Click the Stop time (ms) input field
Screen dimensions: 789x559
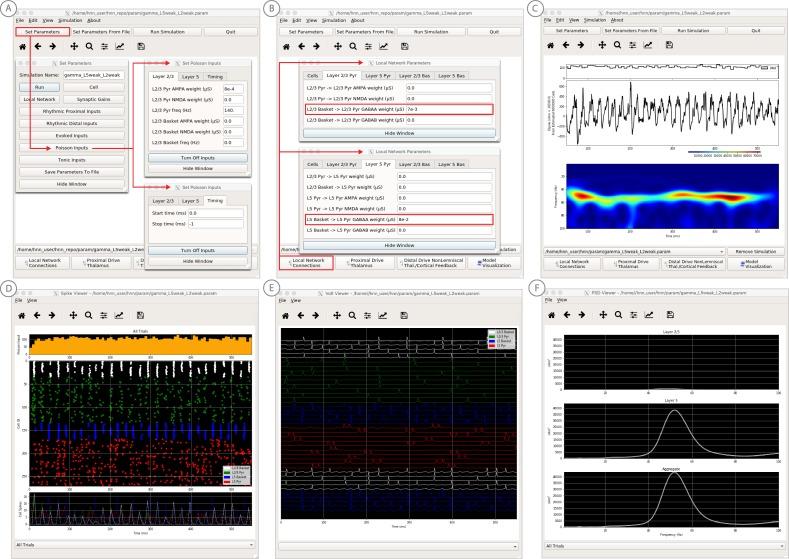(216, 224)
